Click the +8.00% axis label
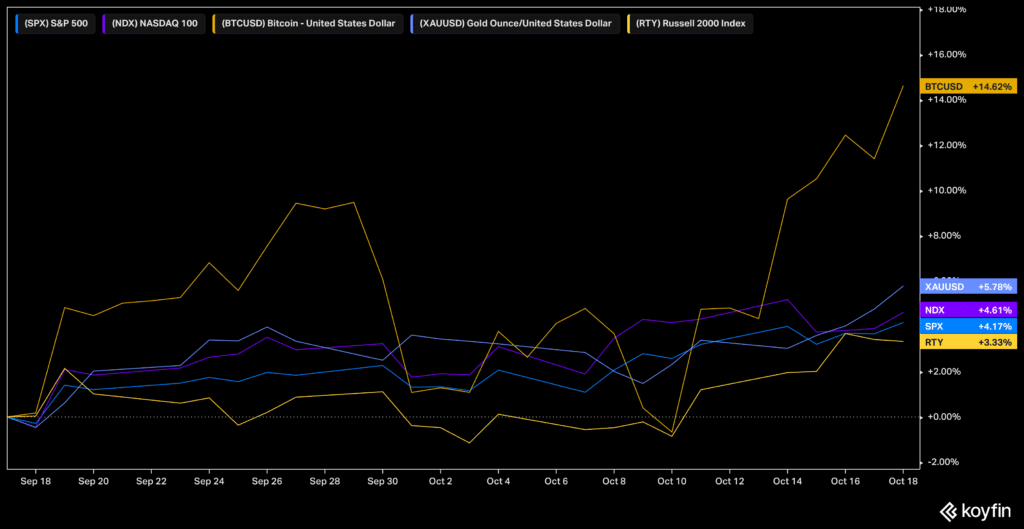The width and height of the screenshot is (1024, 529). 944,236
